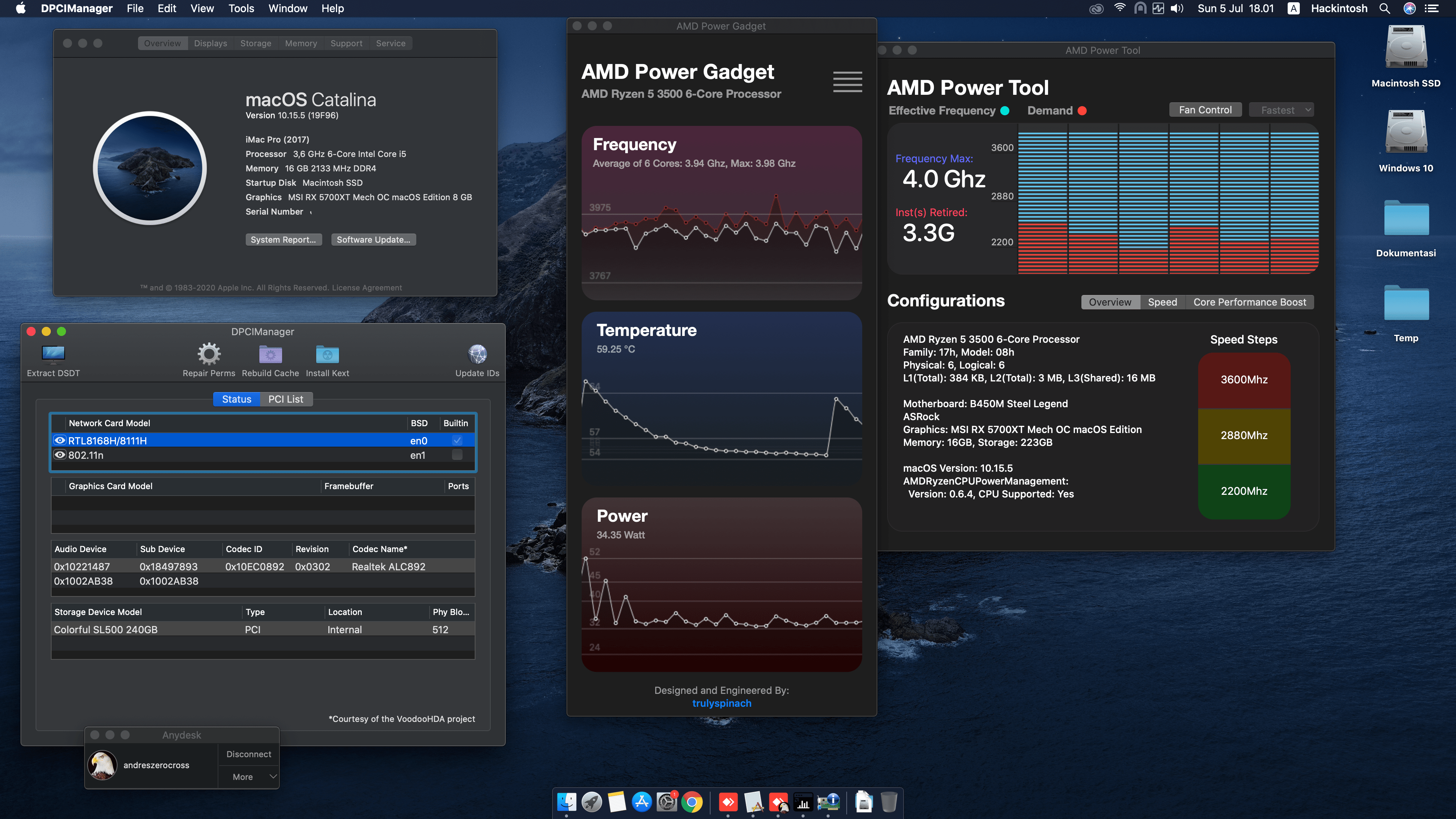Switch to the PCI List tab
This screenshot has width=1456, height=819.
click(286, 399)
